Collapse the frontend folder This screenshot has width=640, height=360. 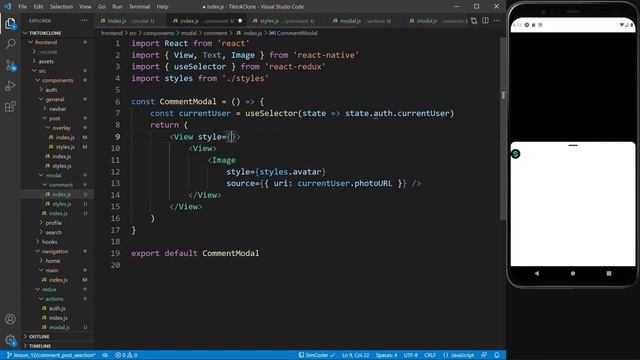point(46,42)
